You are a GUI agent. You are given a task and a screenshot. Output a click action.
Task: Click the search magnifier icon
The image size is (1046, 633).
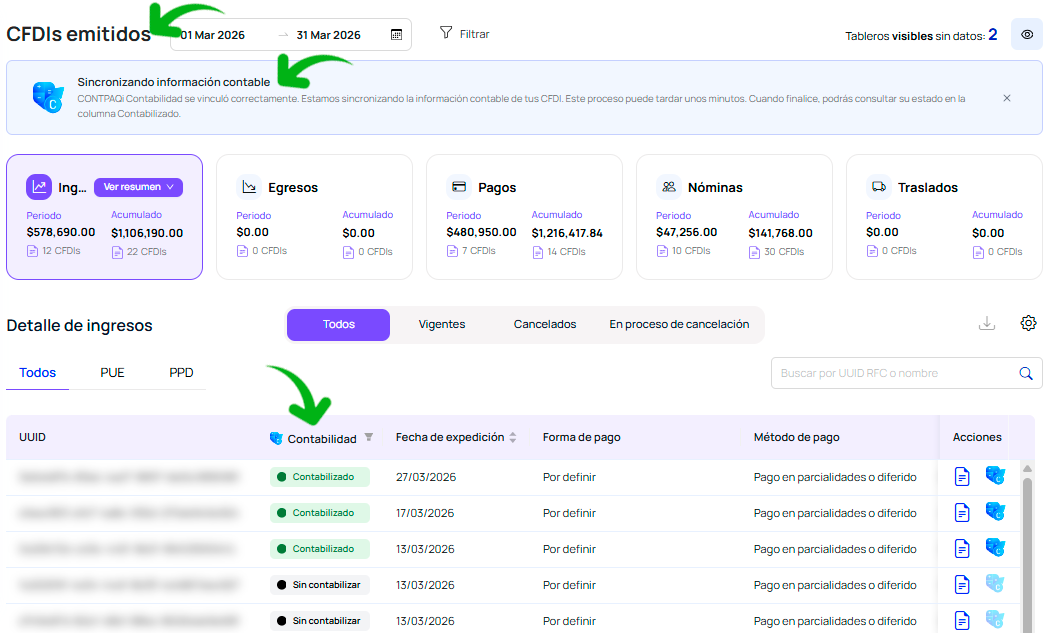1025,374
